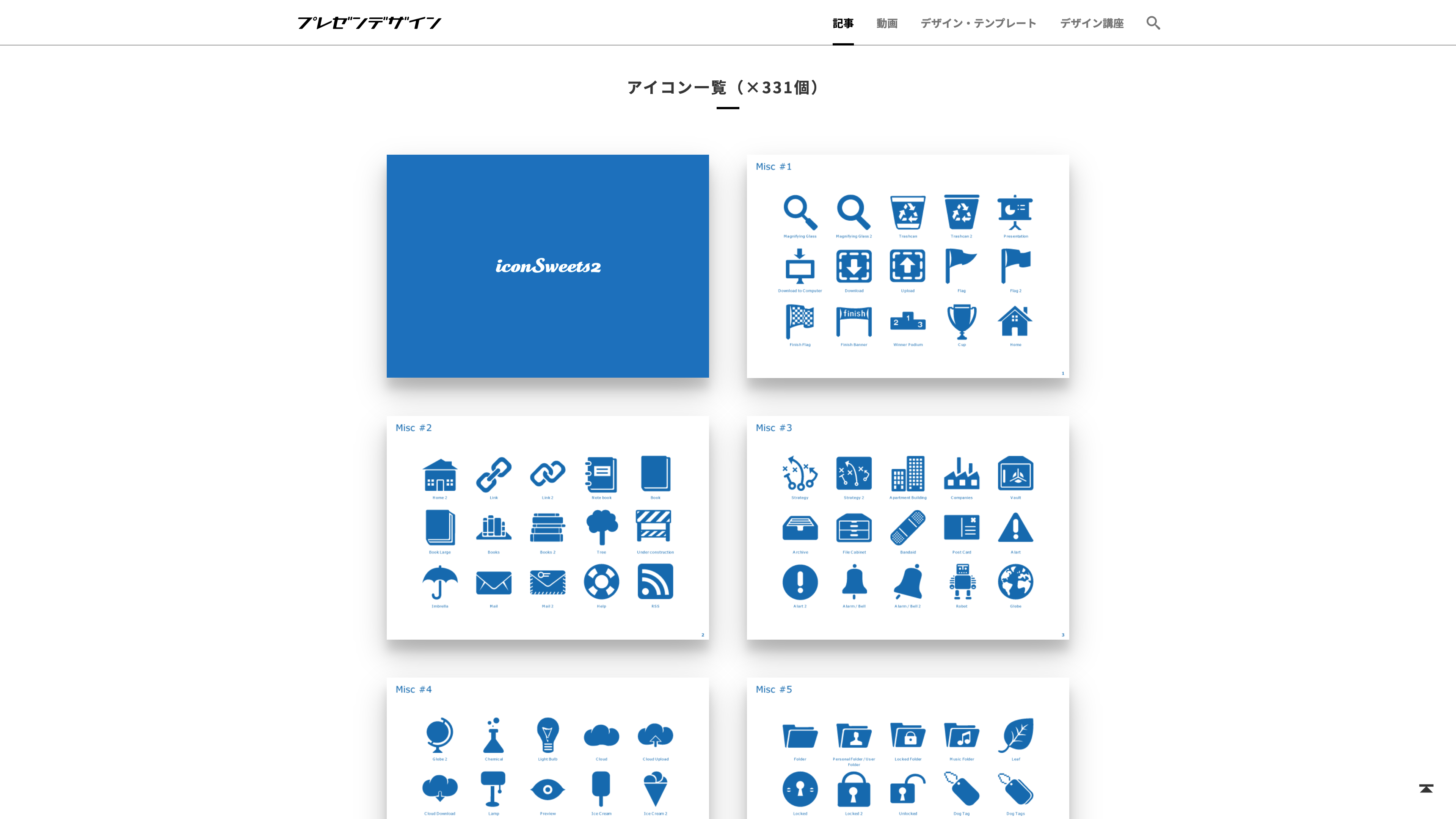1456x819 pixels.
Task: Click the Alert warning triangle icon
Action: click(1015, 527)
